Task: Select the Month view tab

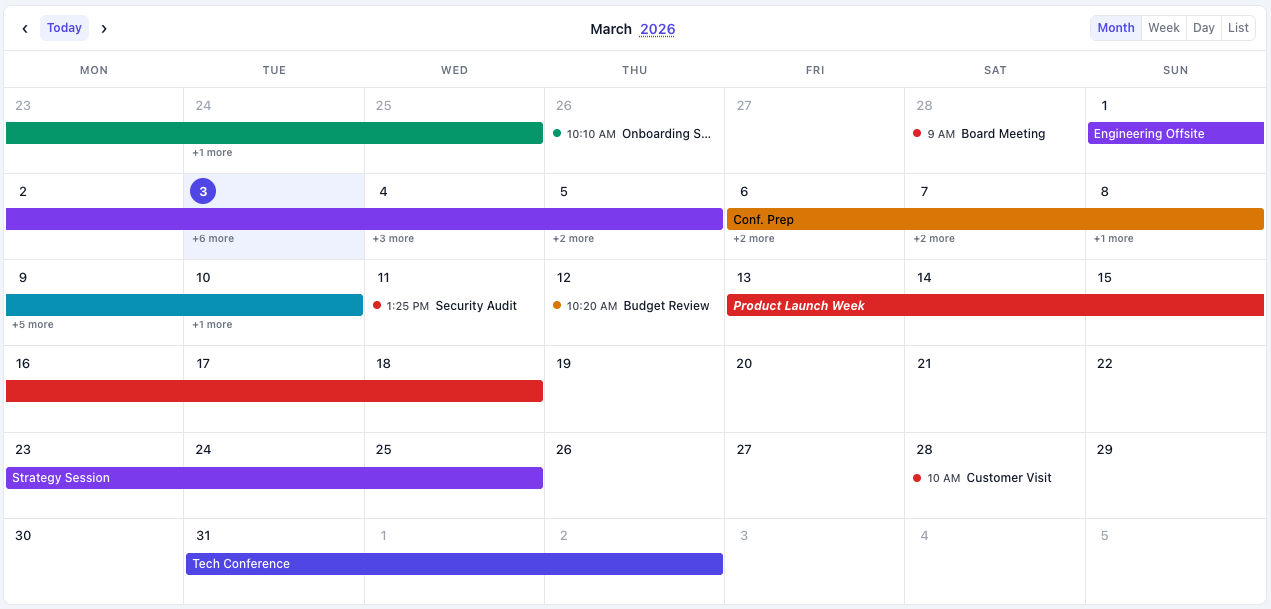Action: pyautogui.click(x=1115, y=27)
